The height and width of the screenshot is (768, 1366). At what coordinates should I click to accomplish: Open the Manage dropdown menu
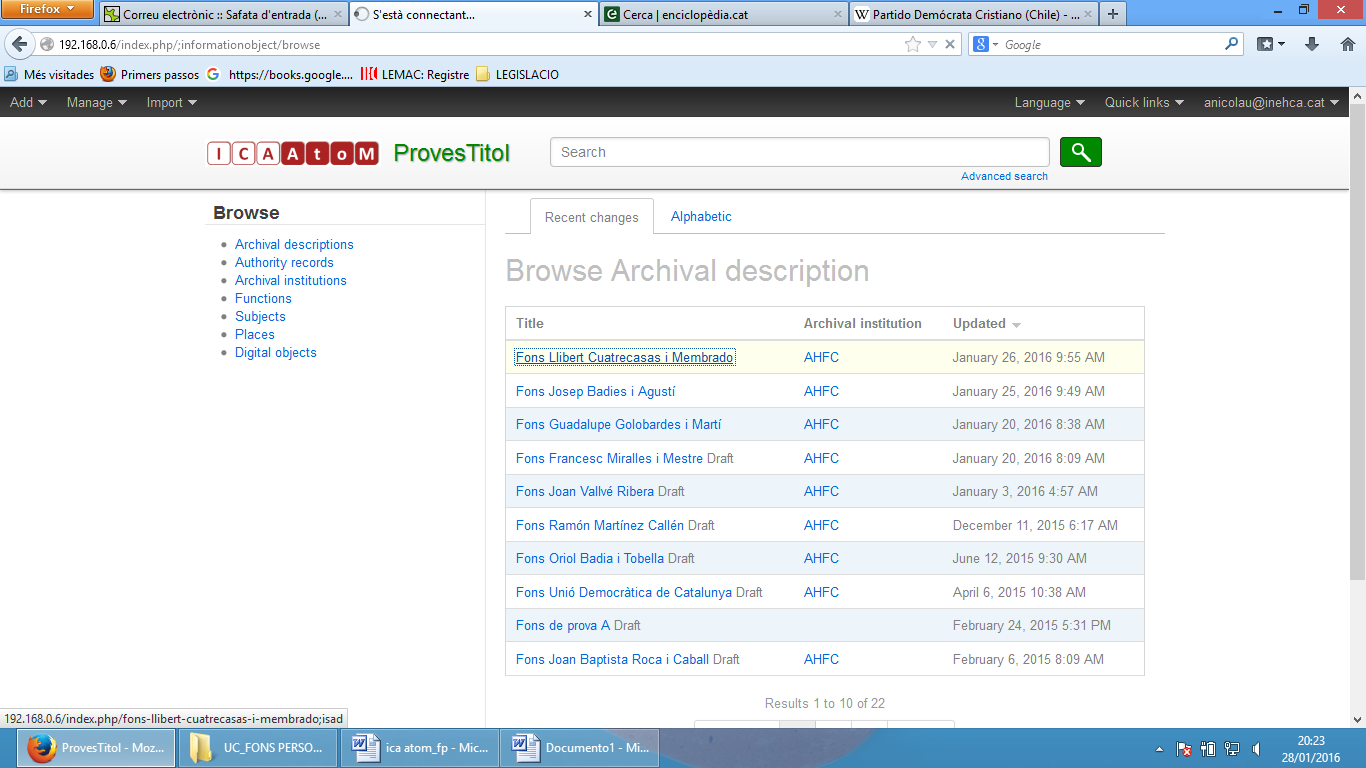(96, 102)
